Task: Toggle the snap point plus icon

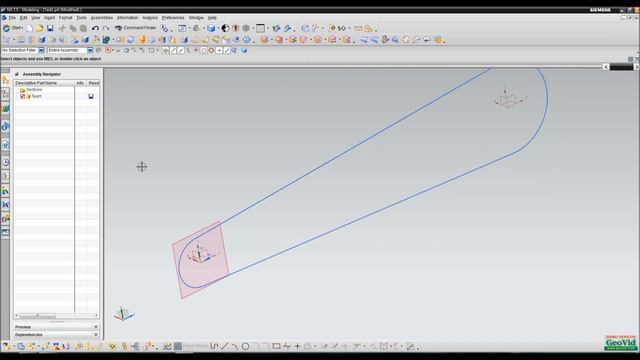Action: (x=219, y=51)
